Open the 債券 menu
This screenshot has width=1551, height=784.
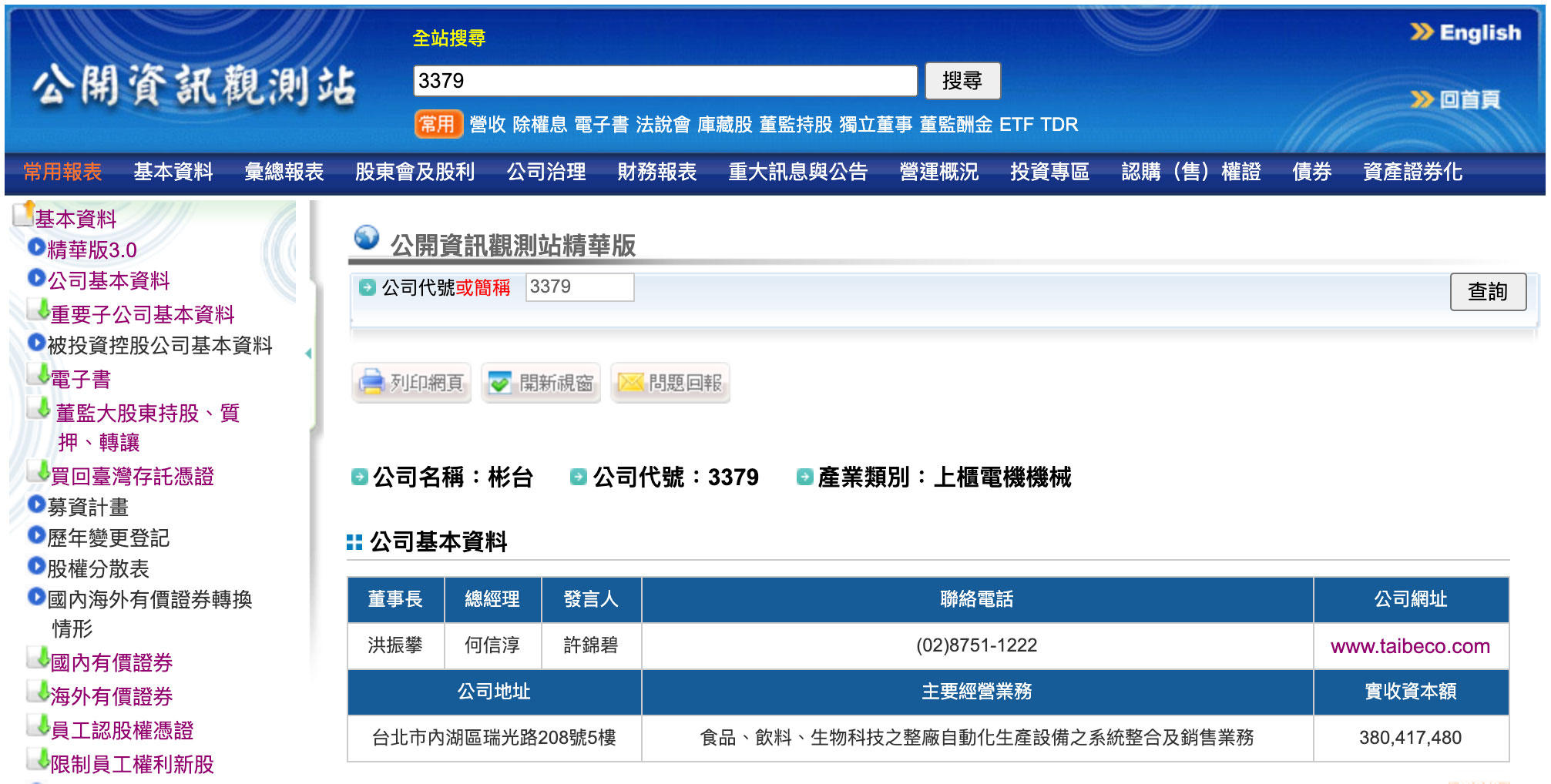tap(1312, 172)
